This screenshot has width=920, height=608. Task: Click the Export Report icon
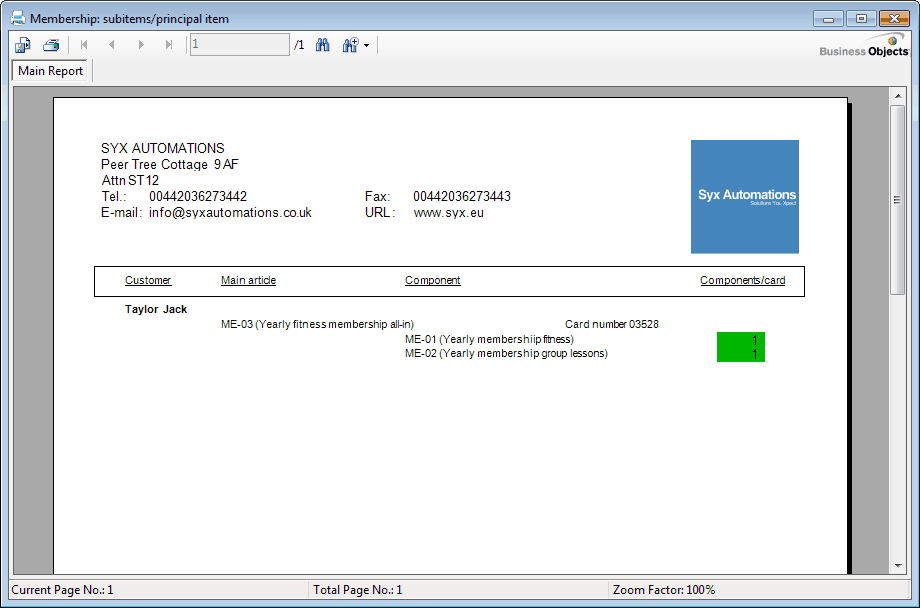pyautogui.click(x=23, y=45)
